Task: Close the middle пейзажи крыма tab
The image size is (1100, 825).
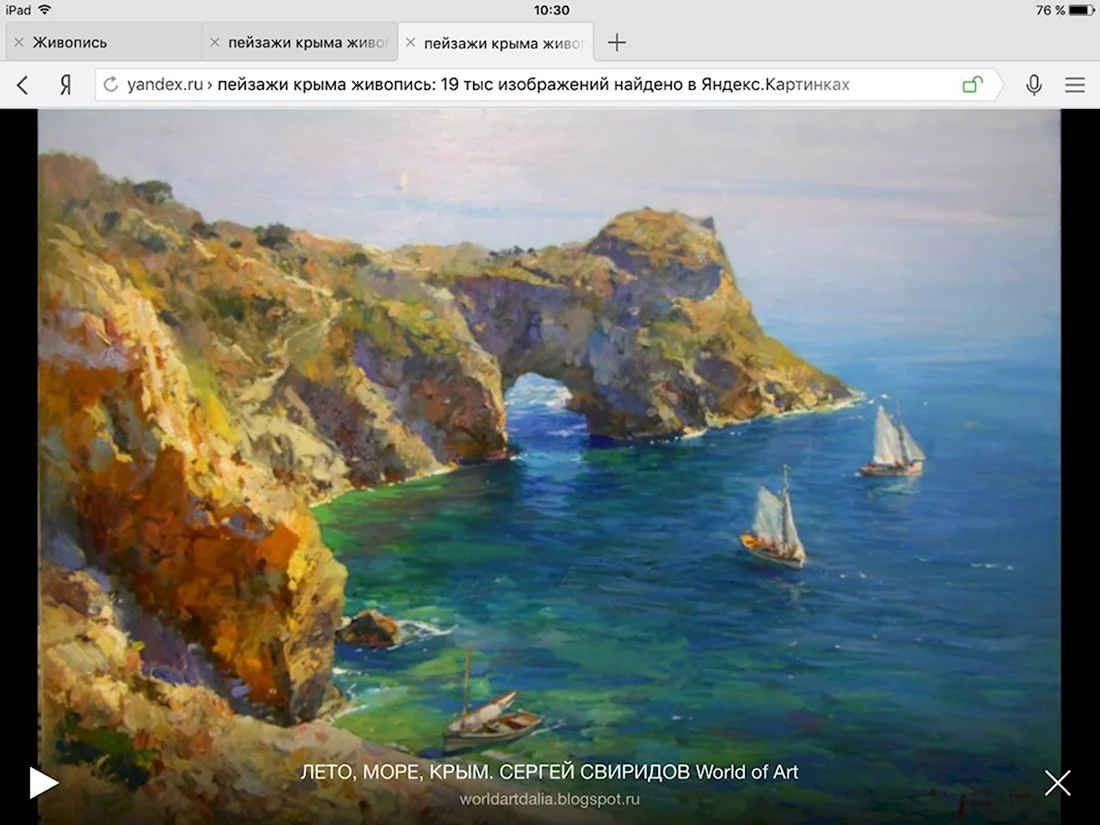Action: click(215, 43)
